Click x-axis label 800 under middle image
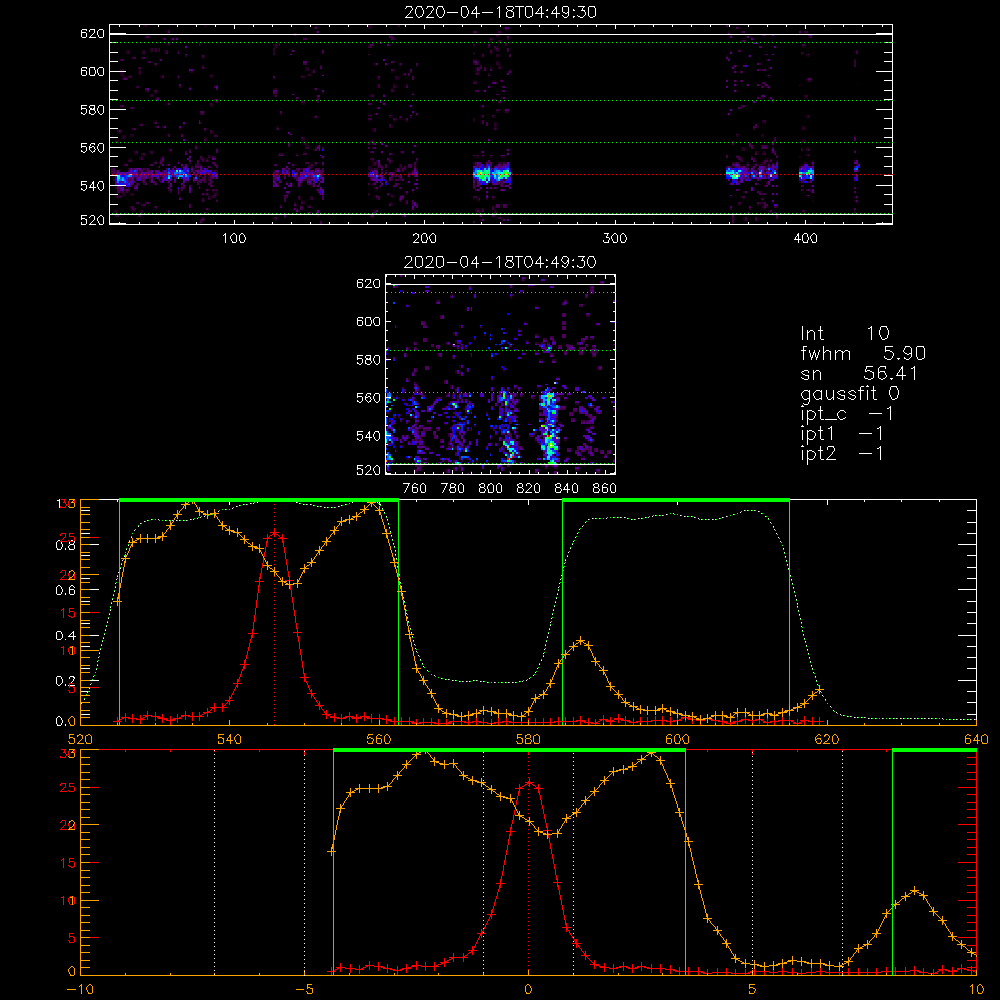 coord(490,489)
